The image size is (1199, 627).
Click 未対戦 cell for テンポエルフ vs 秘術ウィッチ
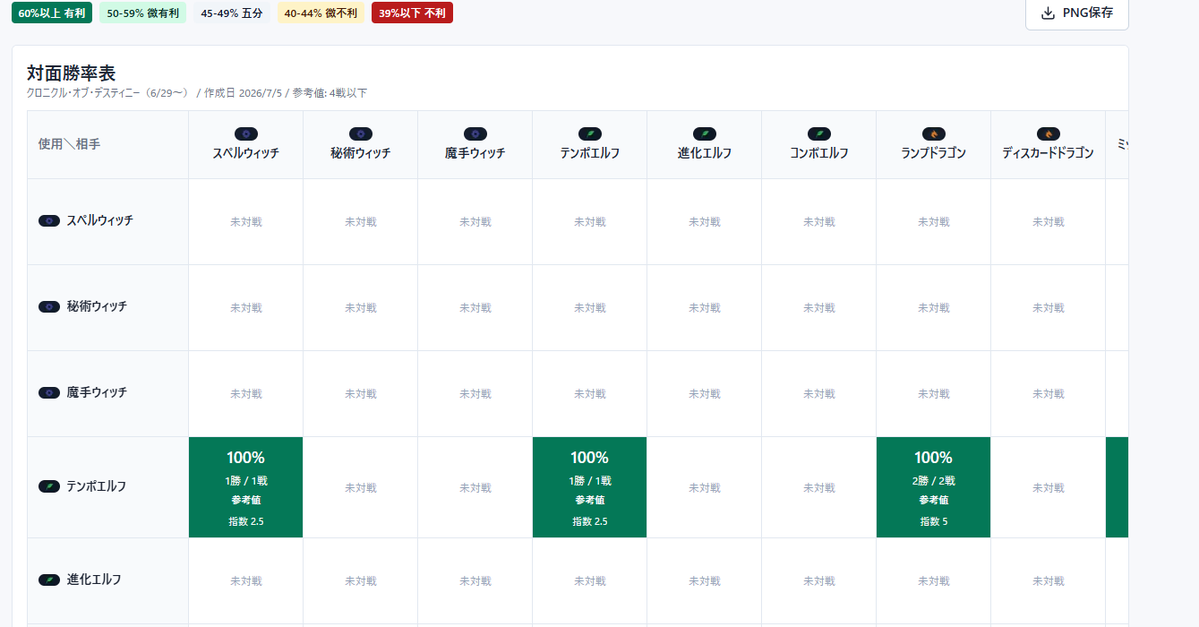(x=360, y=488)
